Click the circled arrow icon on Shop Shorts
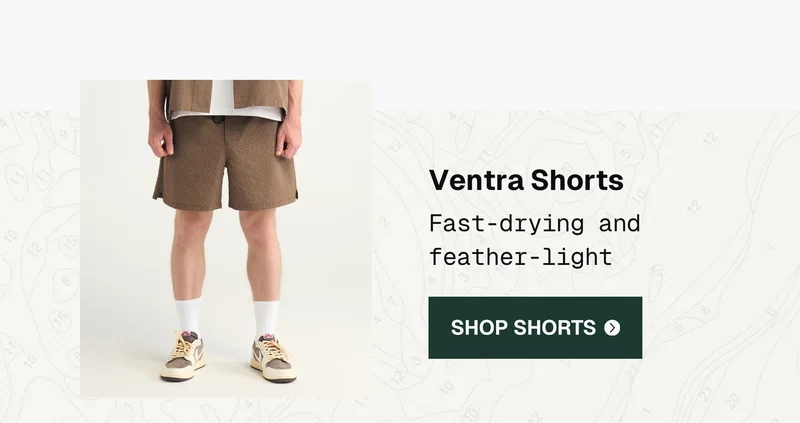Image resolution: width=800 pixels, height=423 pixels. coord(612,328)
